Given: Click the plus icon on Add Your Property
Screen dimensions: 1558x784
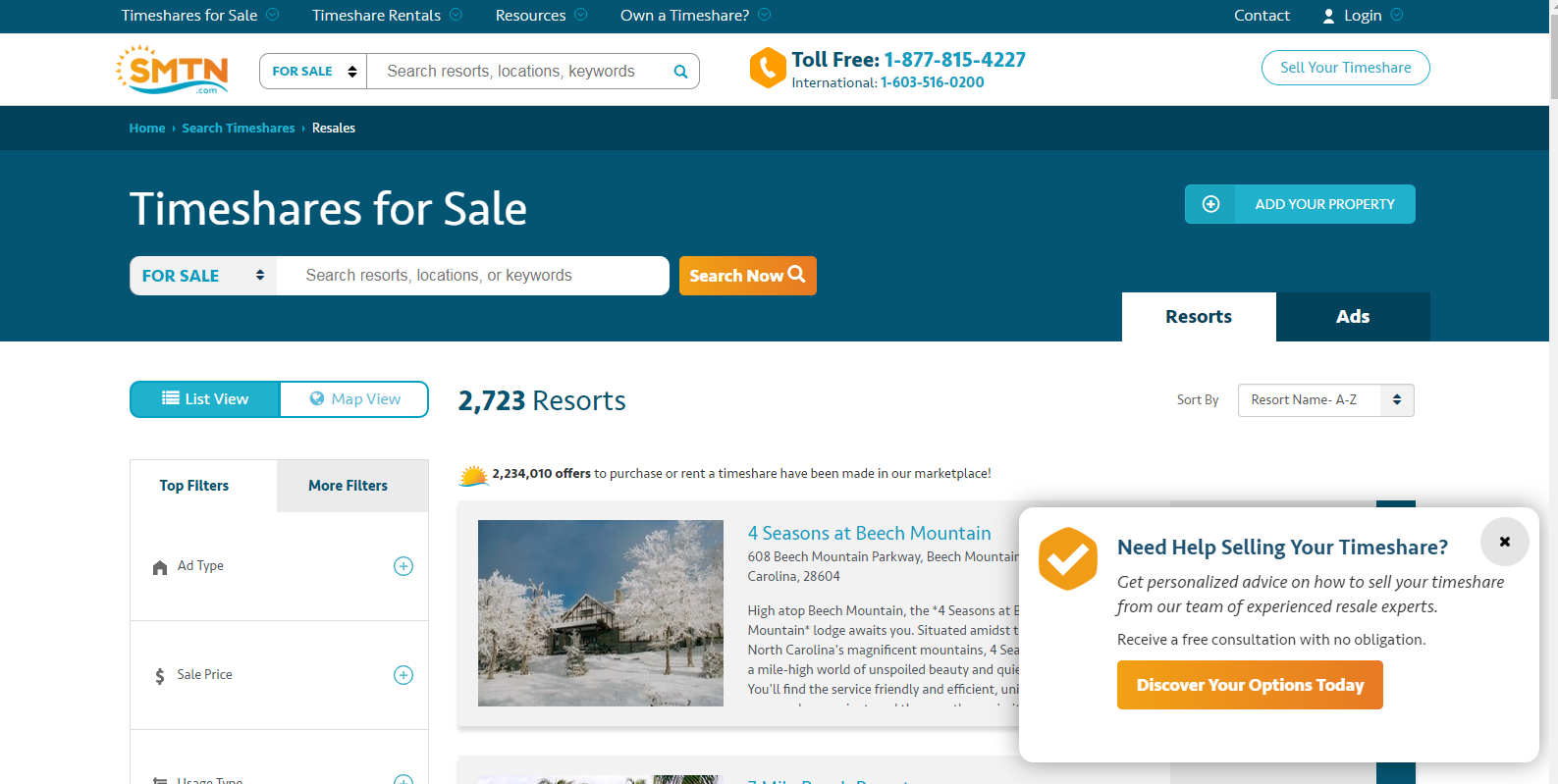Looking at the screenshot, I should [x=1210, y=204].
